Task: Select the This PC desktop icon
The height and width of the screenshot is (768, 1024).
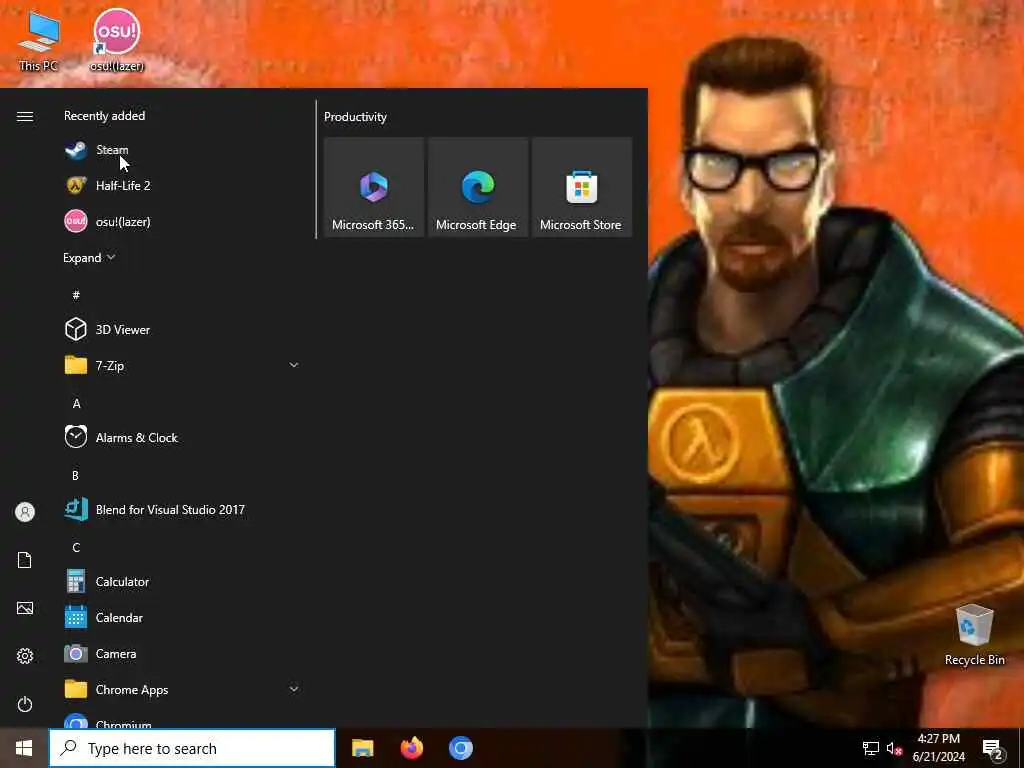Action: coord(39,40)
